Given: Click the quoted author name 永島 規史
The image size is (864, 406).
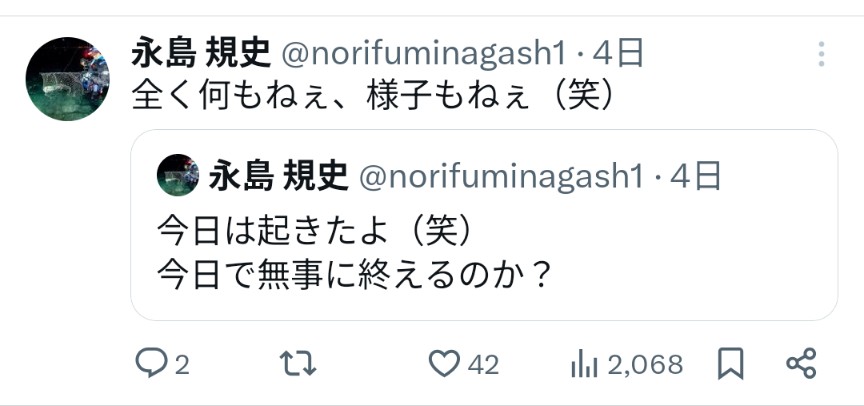Looking at the screenshot, I should (x=278, y=177).
